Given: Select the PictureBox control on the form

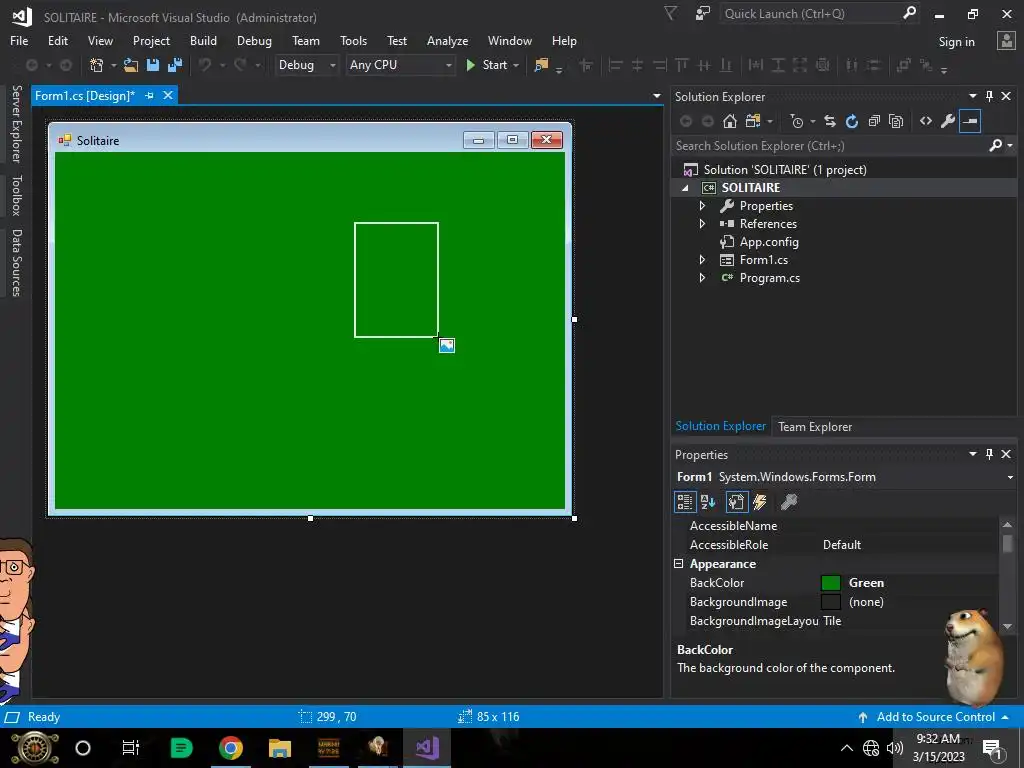Looking at the screenshot, I should pyautogui.click(x=396, y=280).
